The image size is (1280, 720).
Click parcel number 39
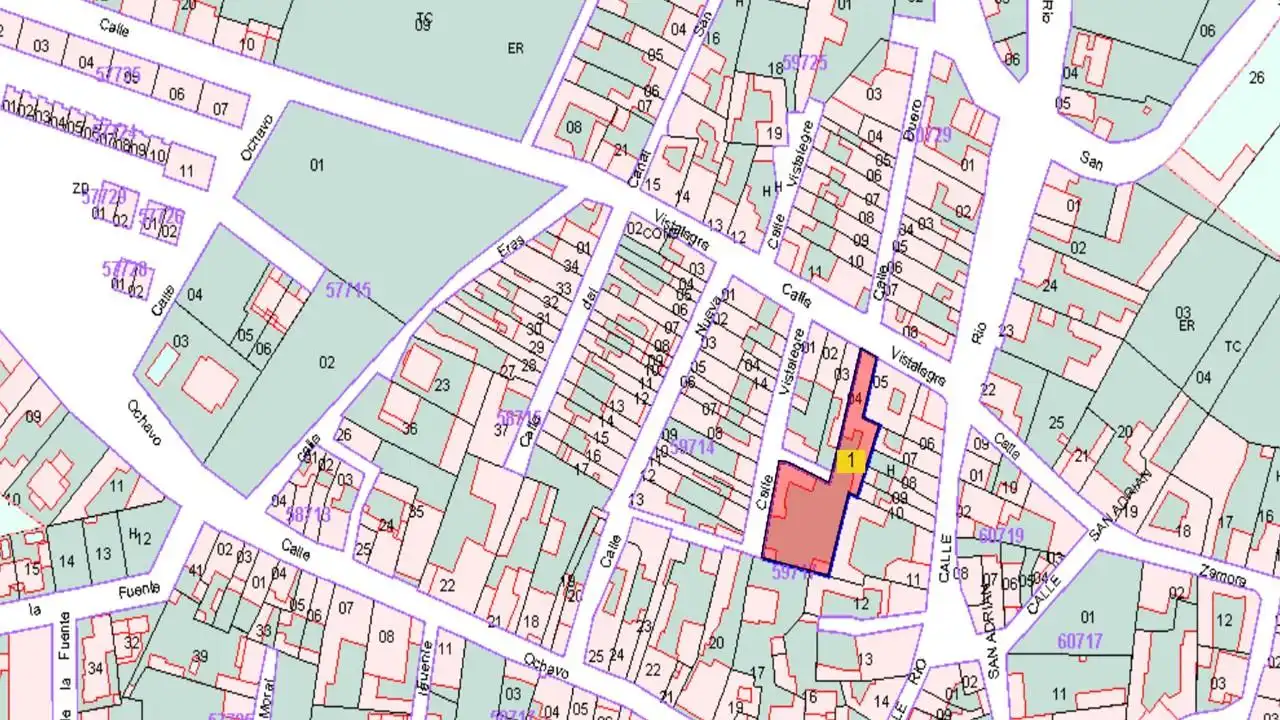coord(200,656)
